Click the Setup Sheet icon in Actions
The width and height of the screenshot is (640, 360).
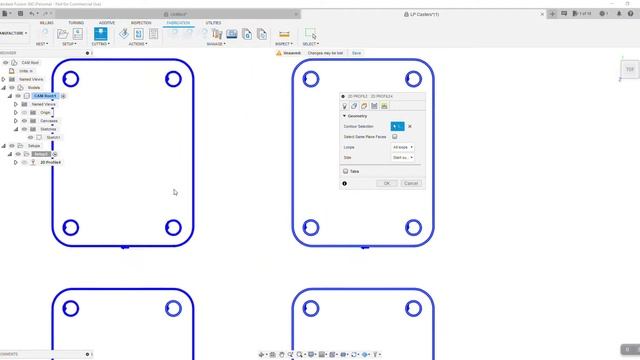(x=153, y=34)
